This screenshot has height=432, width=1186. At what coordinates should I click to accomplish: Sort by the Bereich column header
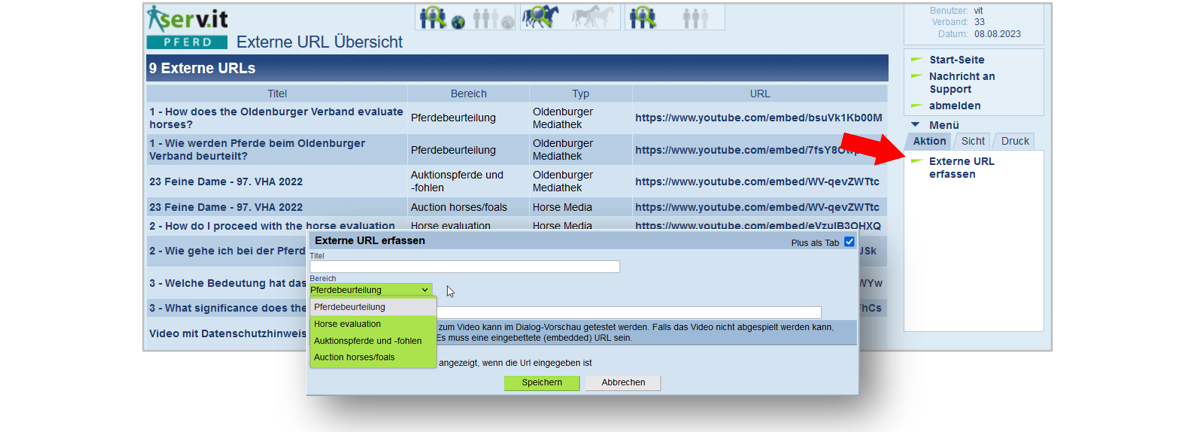[468, 94]
